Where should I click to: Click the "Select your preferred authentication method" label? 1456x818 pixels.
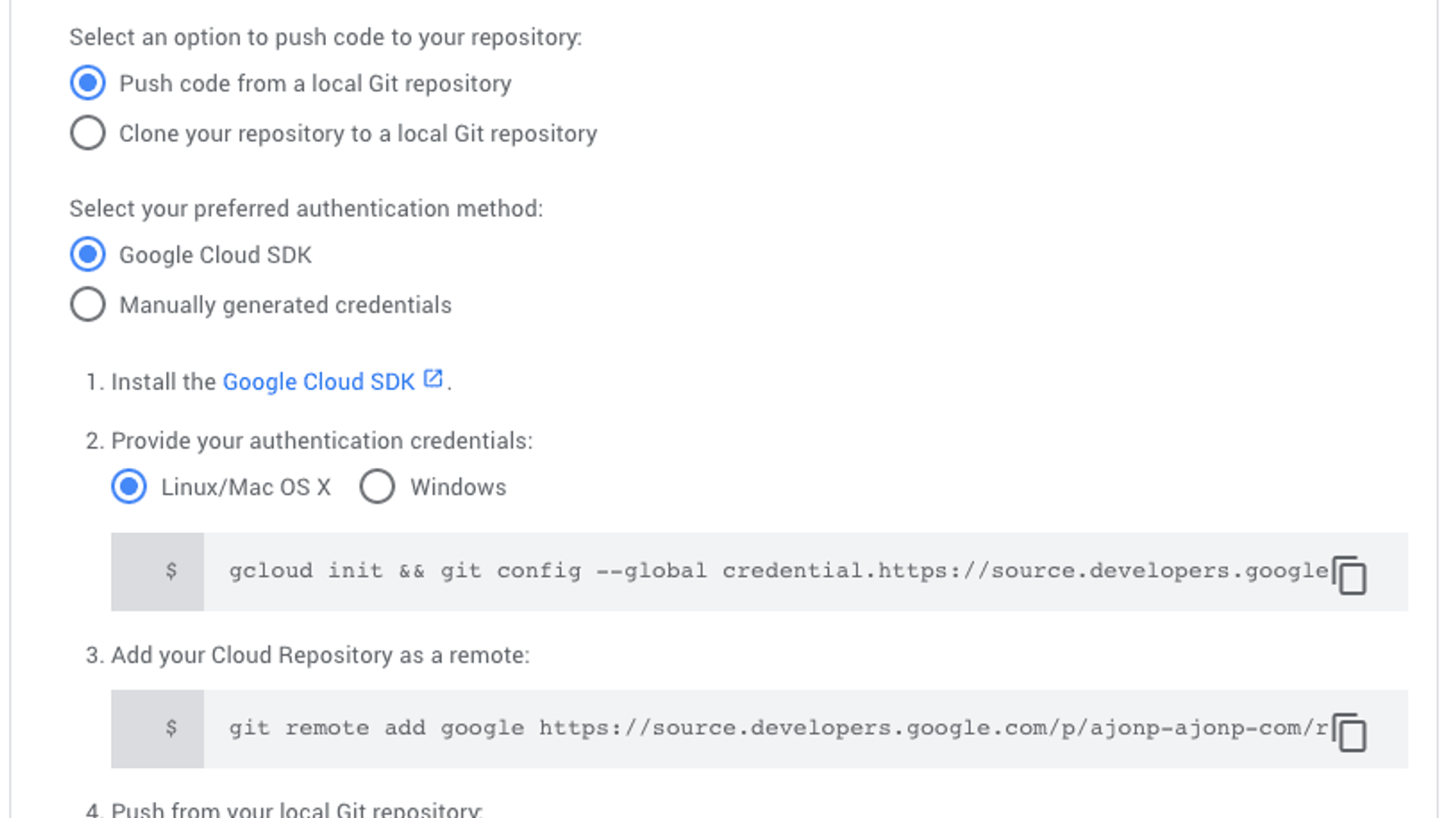pos(306,208)
